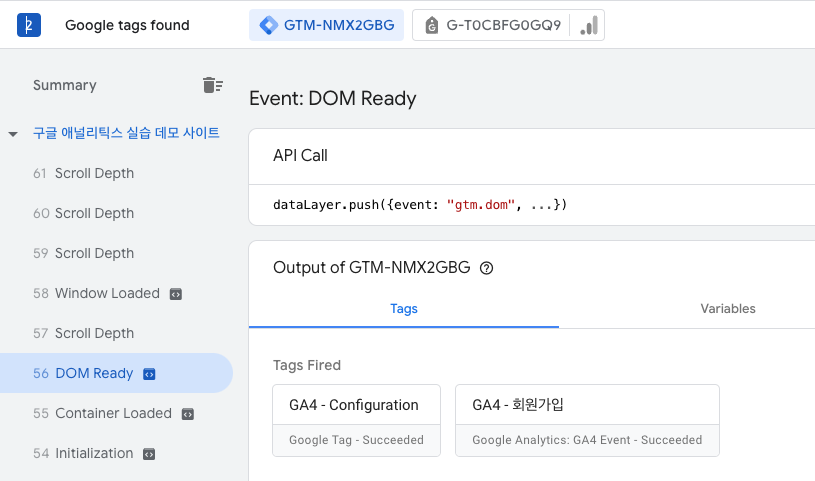Click the Event: DOM Ready heading
This screenshot has width=815, height=481.
click(333, 98)
